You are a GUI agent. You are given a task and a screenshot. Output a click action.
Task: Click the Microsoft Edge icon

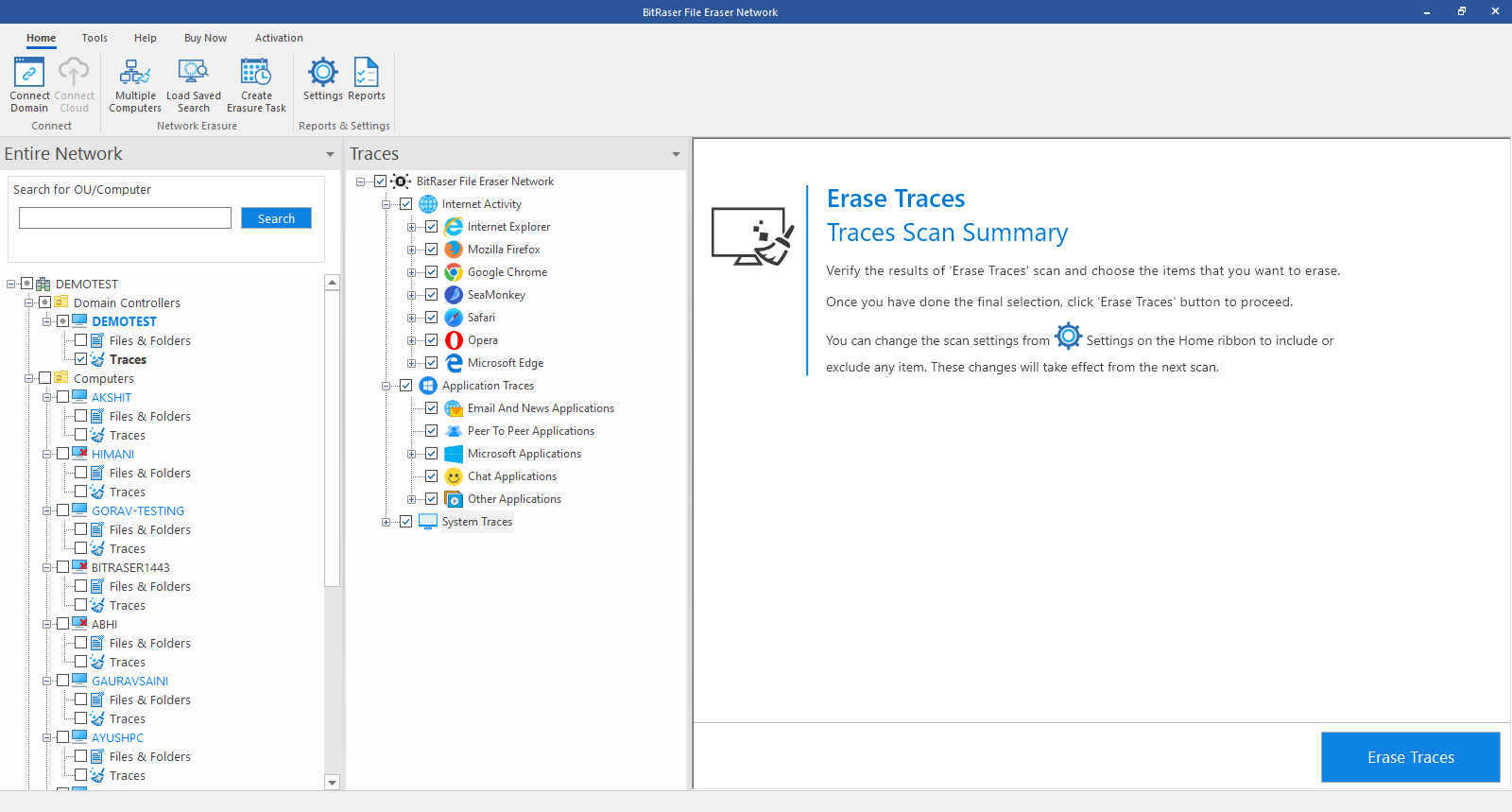point(454,363)
